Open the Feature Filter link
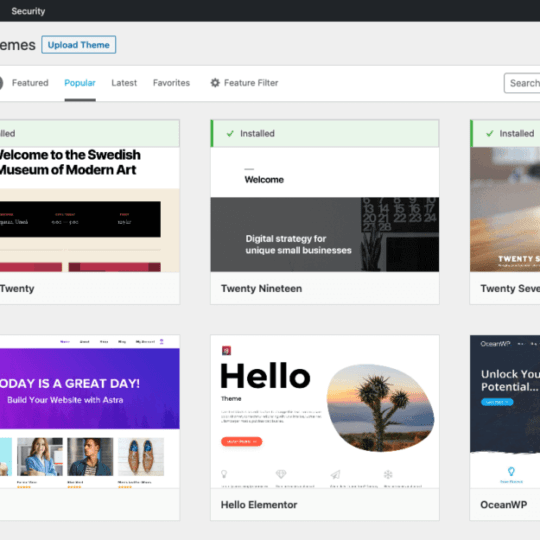Image resolution: width=540 pixels, height=540 pixels. pyautogui.click(x=244, y=83)
